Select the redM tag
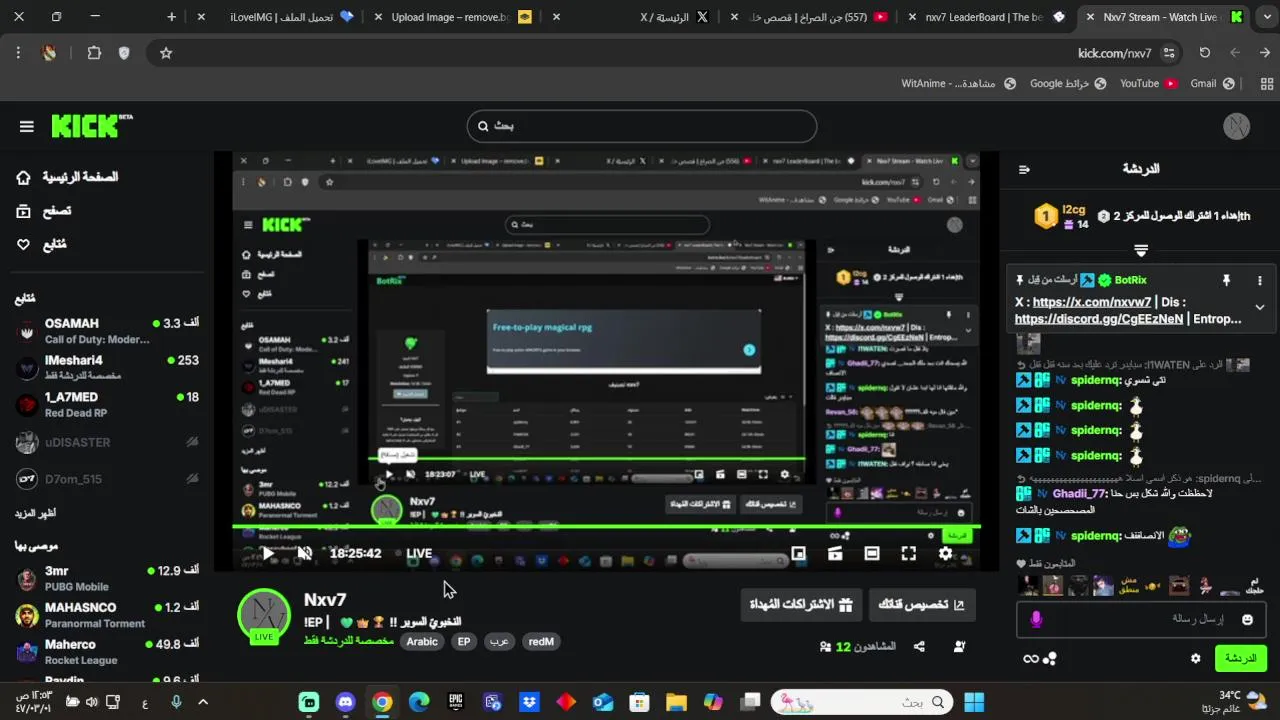This screenshot has height=720, width=1280. tap(541, 642)
